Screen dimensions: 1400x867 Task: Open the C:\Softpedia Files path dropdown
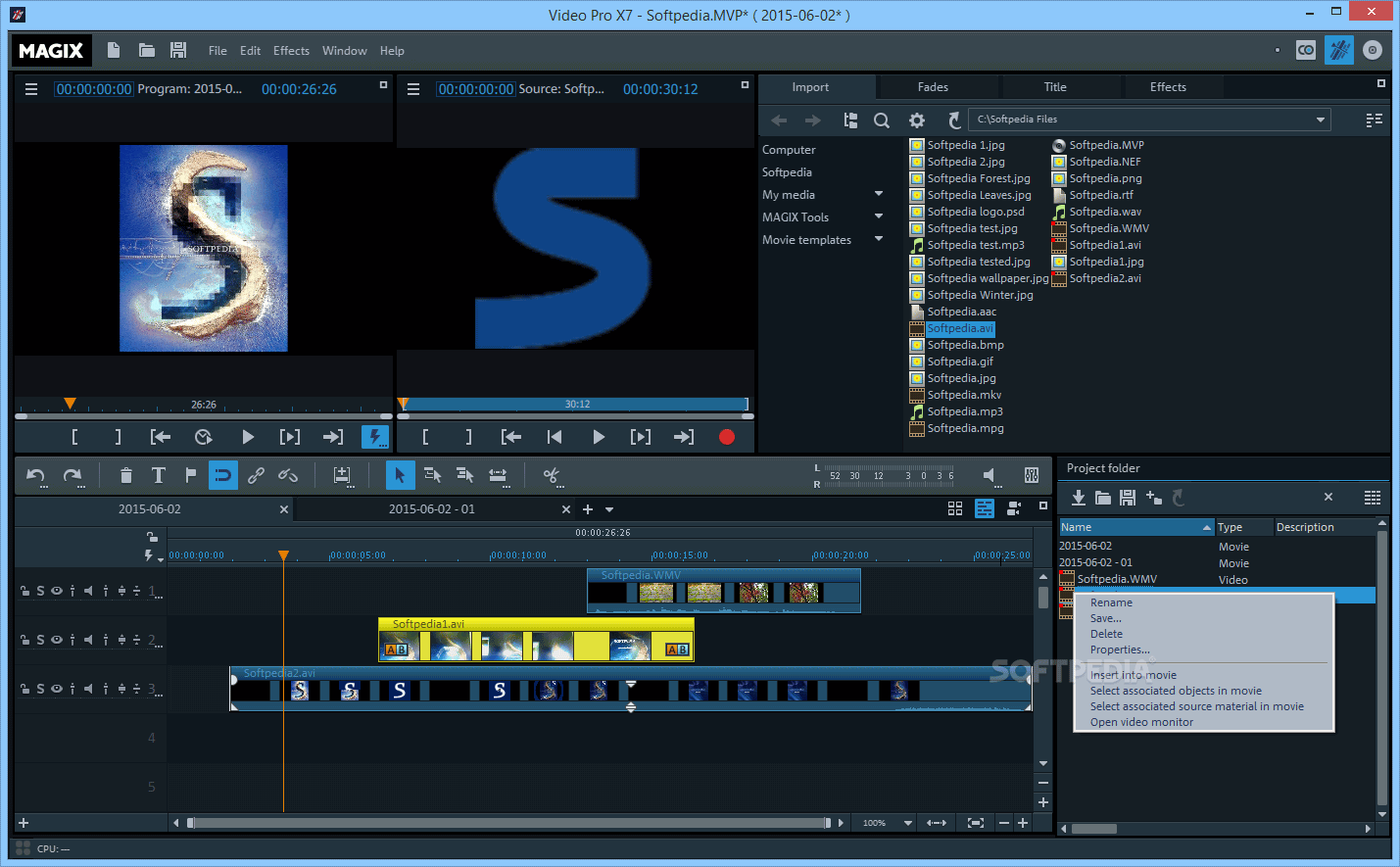1321,120
